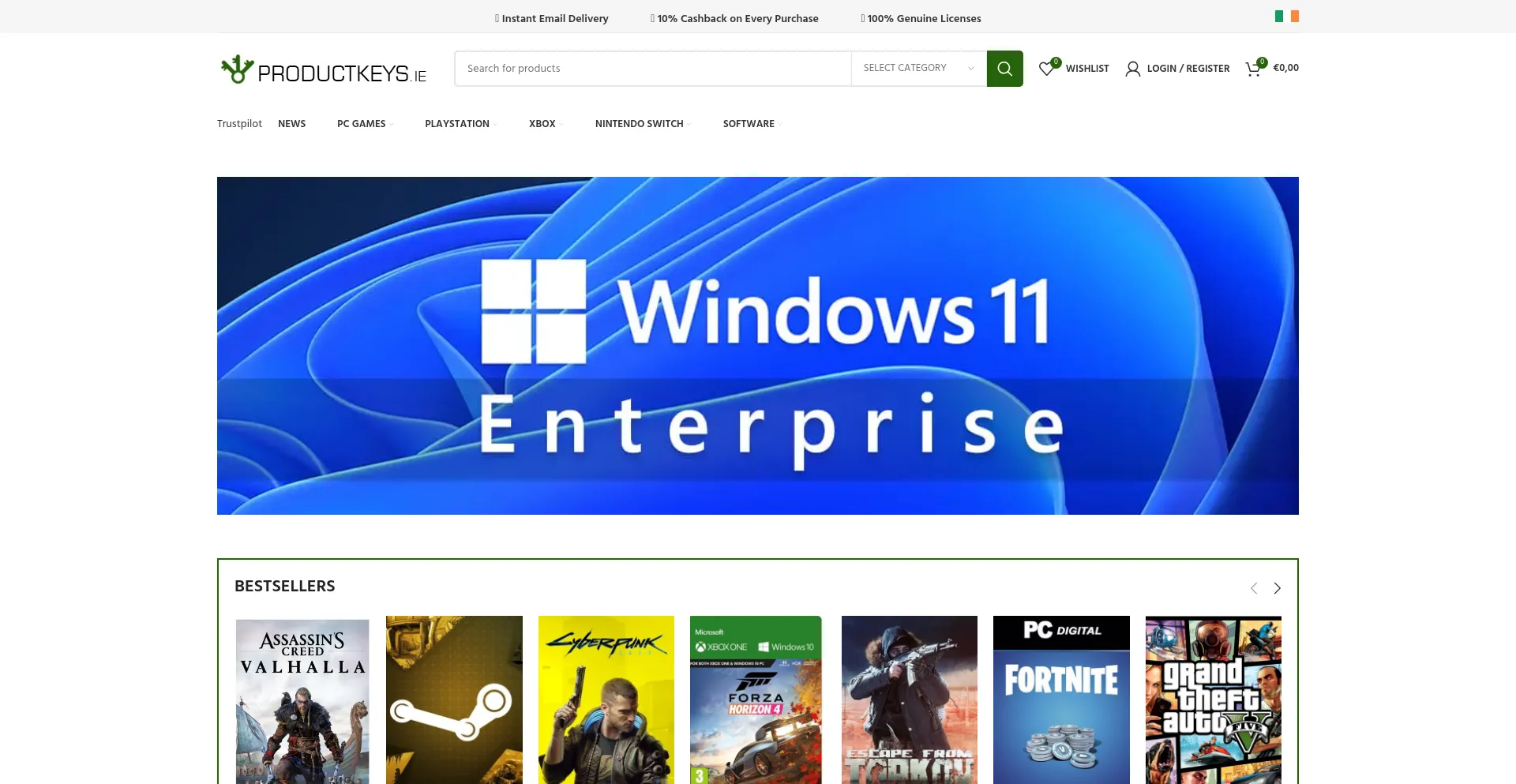The width and height of the screenshot is (1516, 784).
Task: Open the Steam gift card thumbnail
Action: (454, 700)
